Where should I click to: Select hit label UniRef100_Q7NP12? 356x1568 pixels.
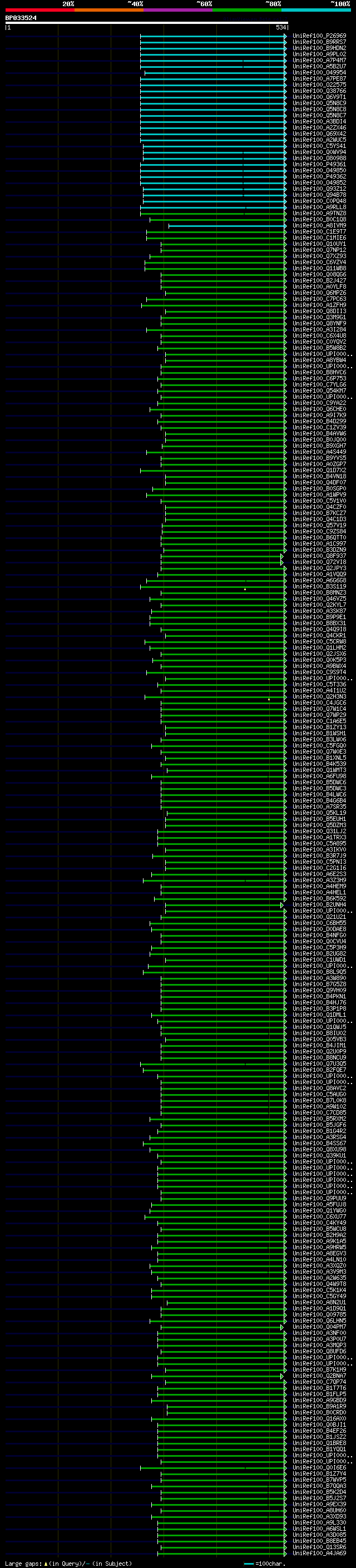(x=319, y=250)
